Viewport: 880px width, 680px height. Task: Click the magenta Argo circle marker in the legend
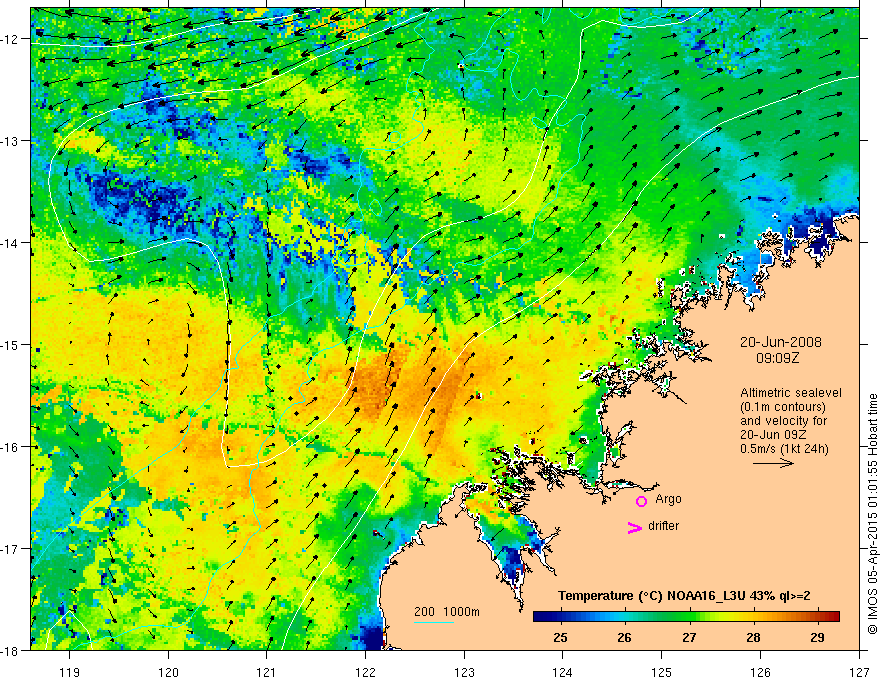click(x=641, y=501)
